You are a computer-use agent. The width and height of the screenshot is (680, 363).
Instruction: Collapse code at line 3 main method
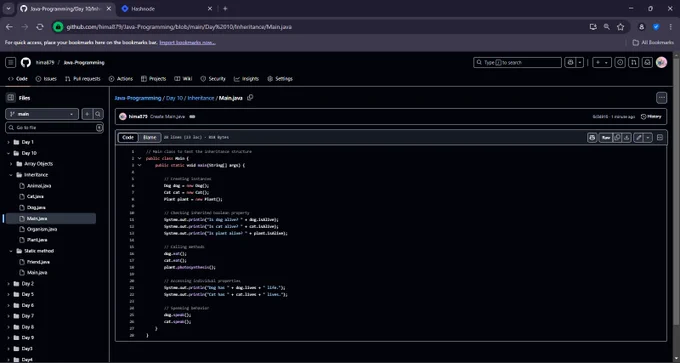click(139, 165)
